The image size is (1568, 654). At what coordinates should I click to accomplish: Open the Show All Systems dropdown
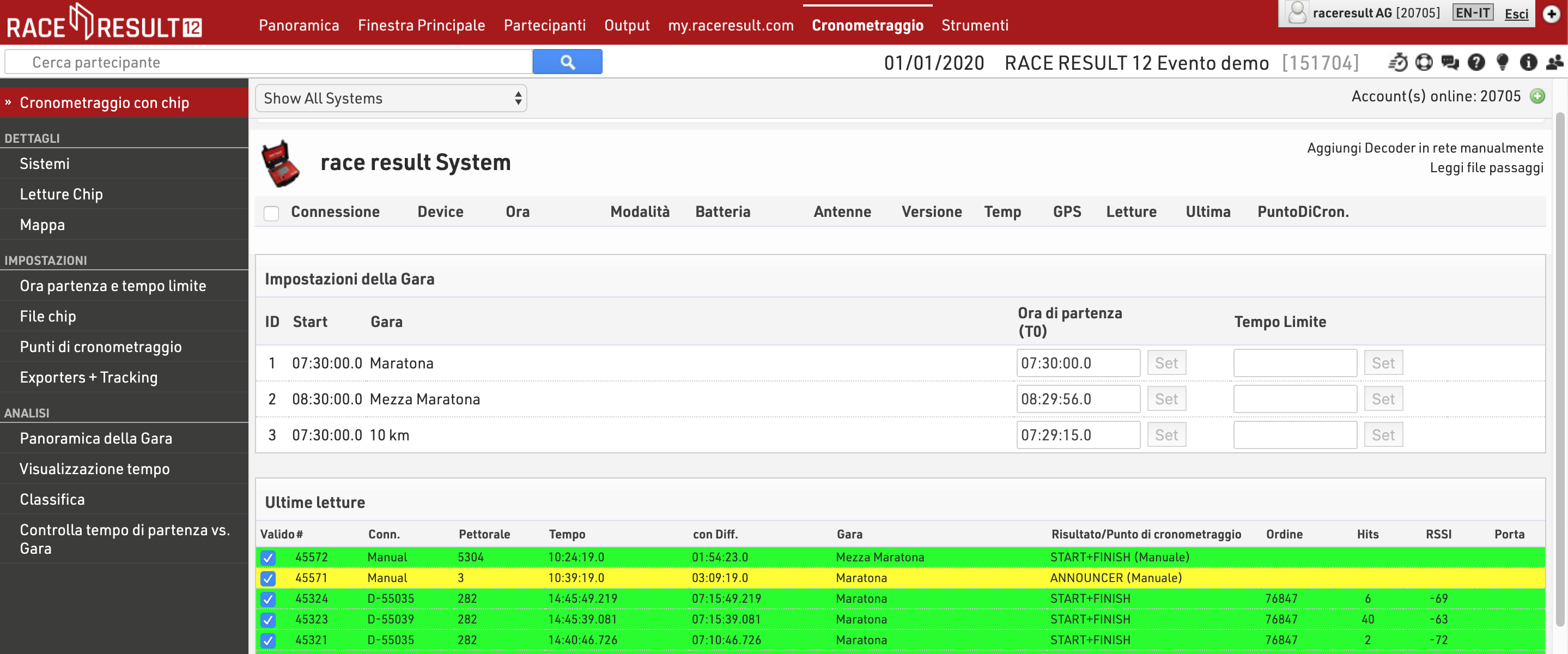391,98
